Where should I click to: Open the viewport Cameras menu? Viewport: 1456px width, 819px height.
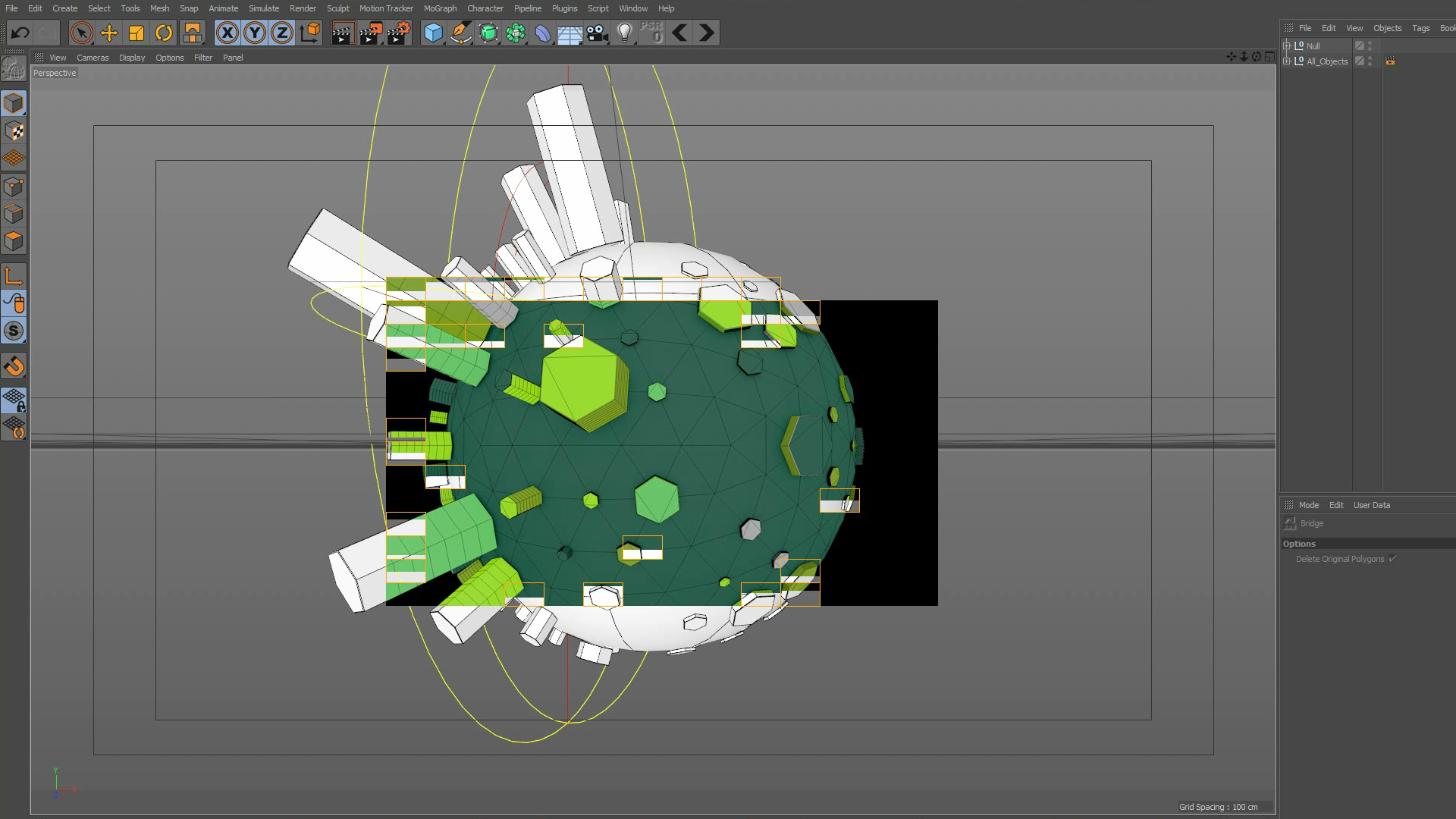click(x=93, y=58)
